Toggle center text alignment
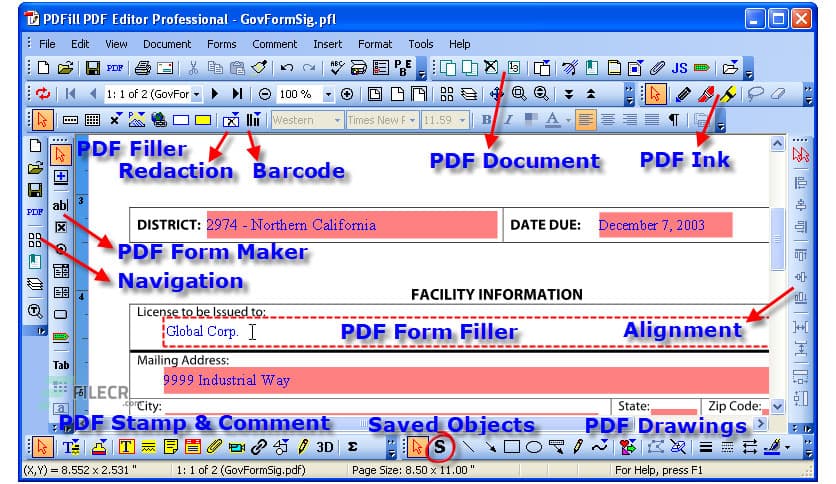Screen dimensions: 836x484 point(607,120)
